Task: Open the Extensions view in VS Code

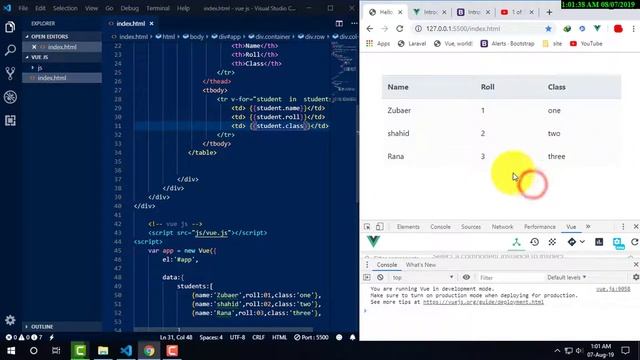Action: (10, 120)
